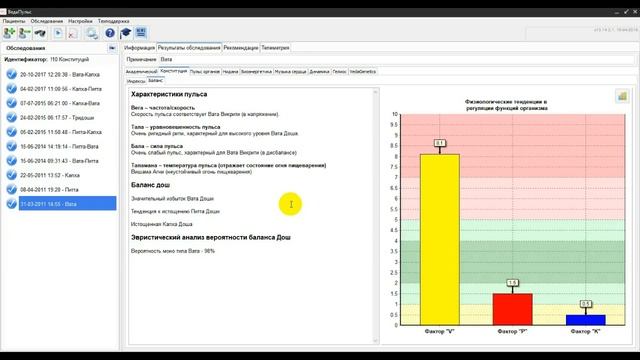Open the database search magnifier icon
Viewport: 640px width, 360px height.
click(x=92, y=33)
